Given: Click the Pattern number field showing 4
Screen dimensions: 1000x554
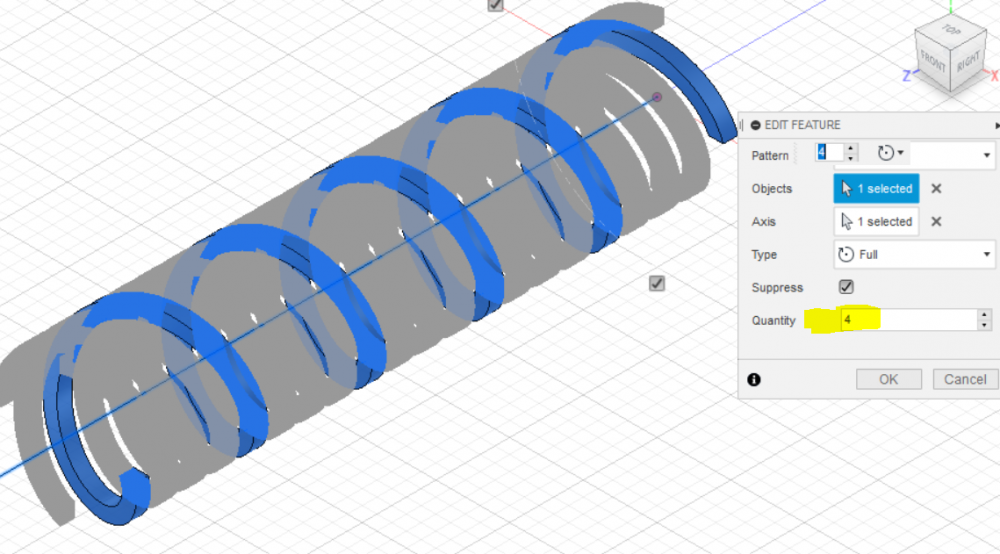Looking at the screenshot, I should point(830,152).
